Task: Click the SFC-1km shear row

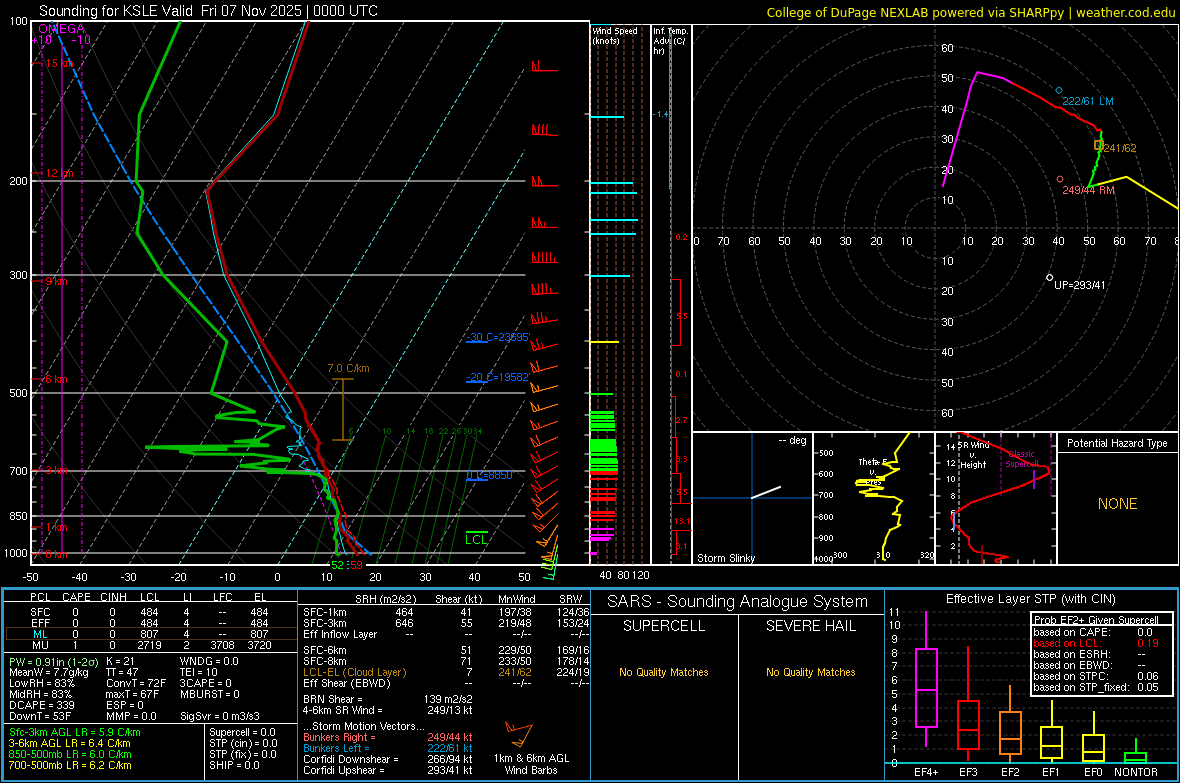Action: click(x=446, y=612)
